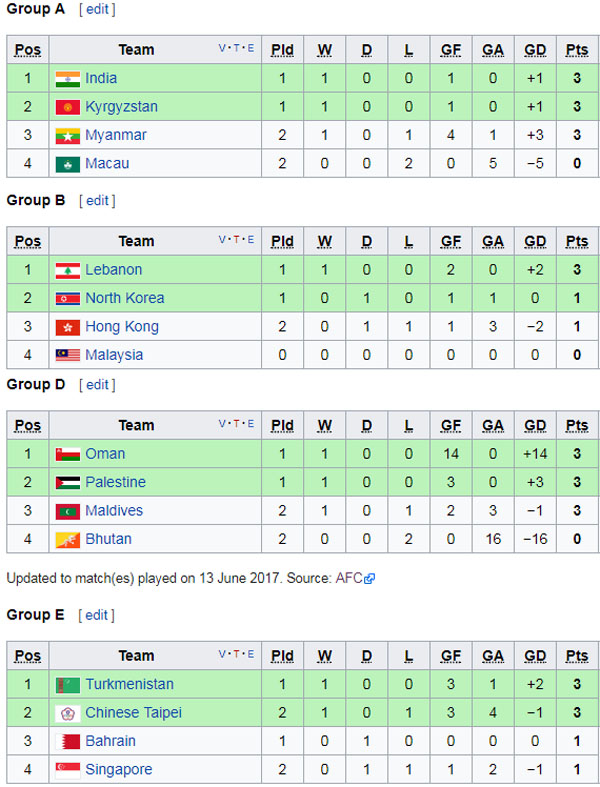The image size is (600, 787).
Task: Click the GD abbreviation header in Group D
Action: (x=535, y=426)
